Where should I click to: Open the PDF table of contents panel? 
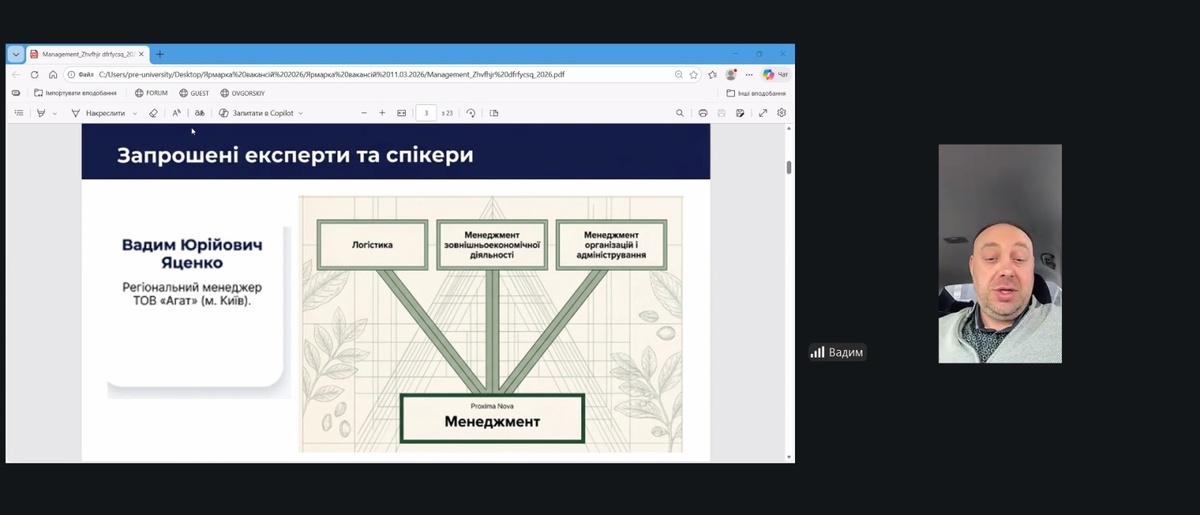click(x=19, y=113)
